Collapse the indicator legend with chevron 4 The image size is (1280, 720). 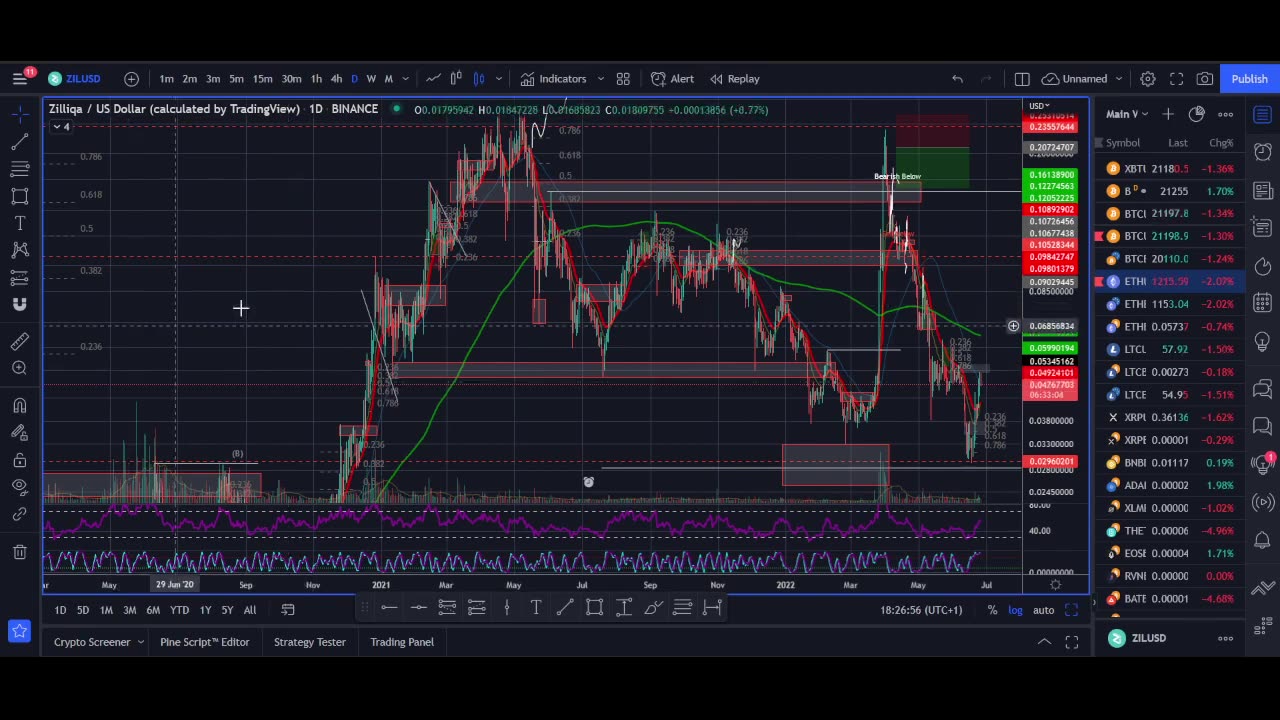tap(61, 127)
